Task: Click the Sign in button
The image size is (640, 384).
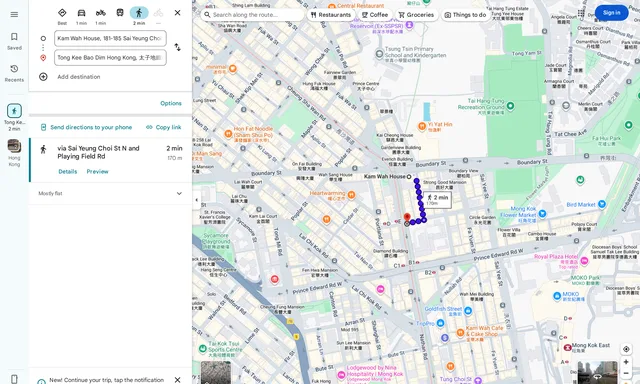Action: [611, 13]
